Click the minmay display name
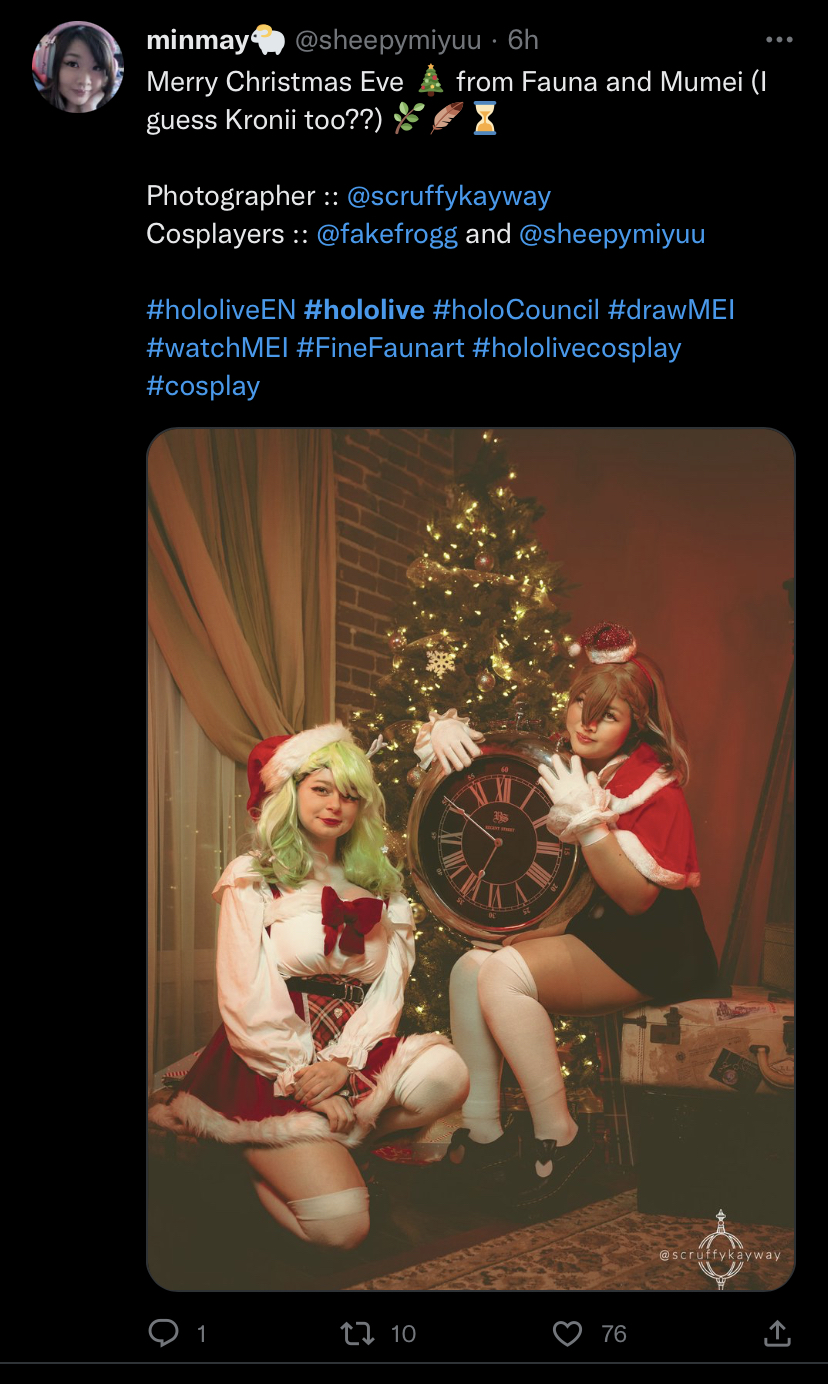 197,40
